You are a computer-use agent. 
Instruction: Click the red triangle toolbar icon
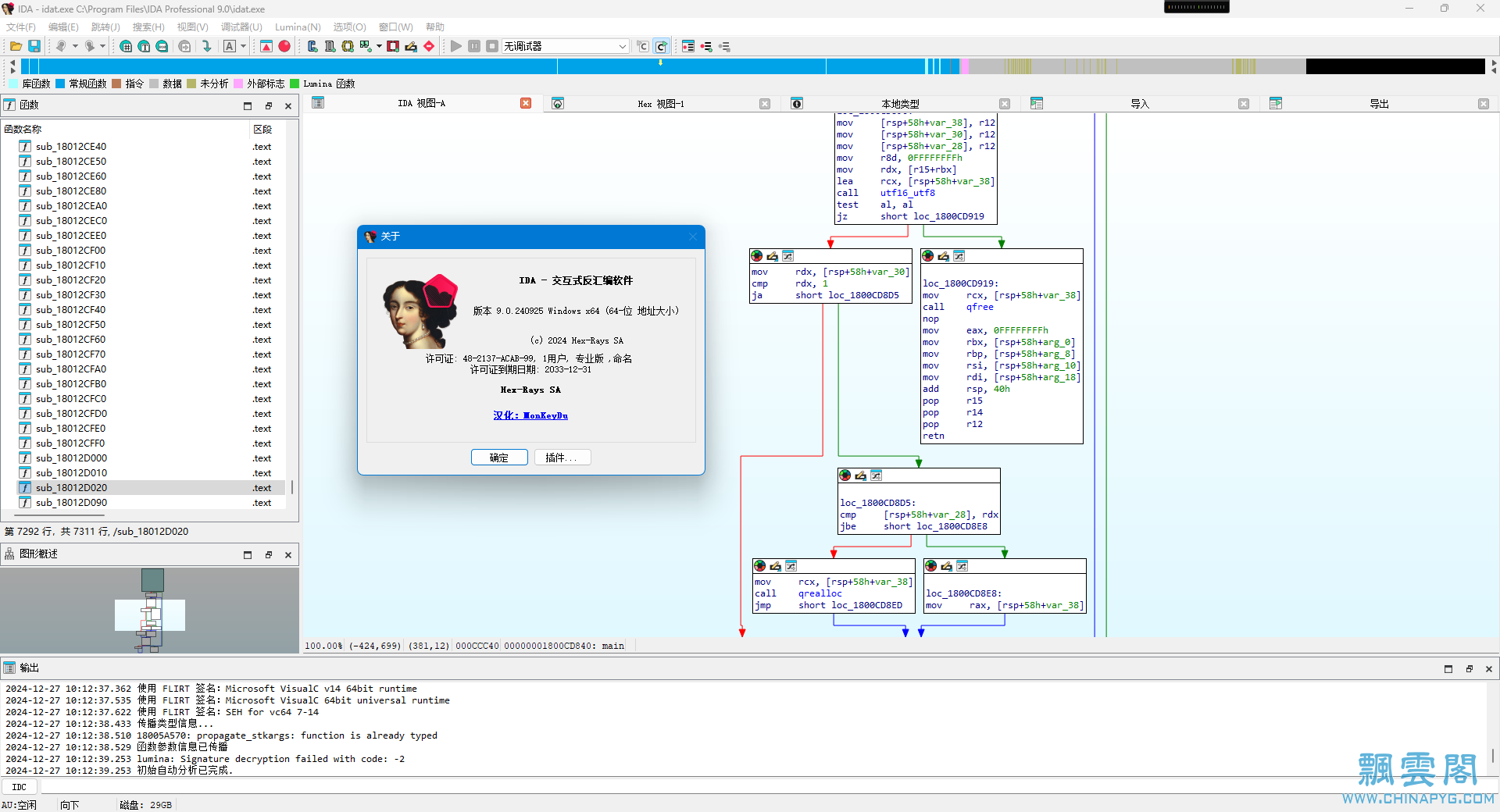point(266,47)
